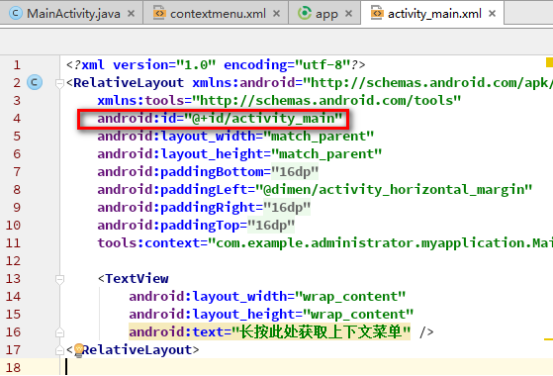Click layout_height="wrap_content" on line 15
This screenshot has height=376, width=553.
click(303, 314)
